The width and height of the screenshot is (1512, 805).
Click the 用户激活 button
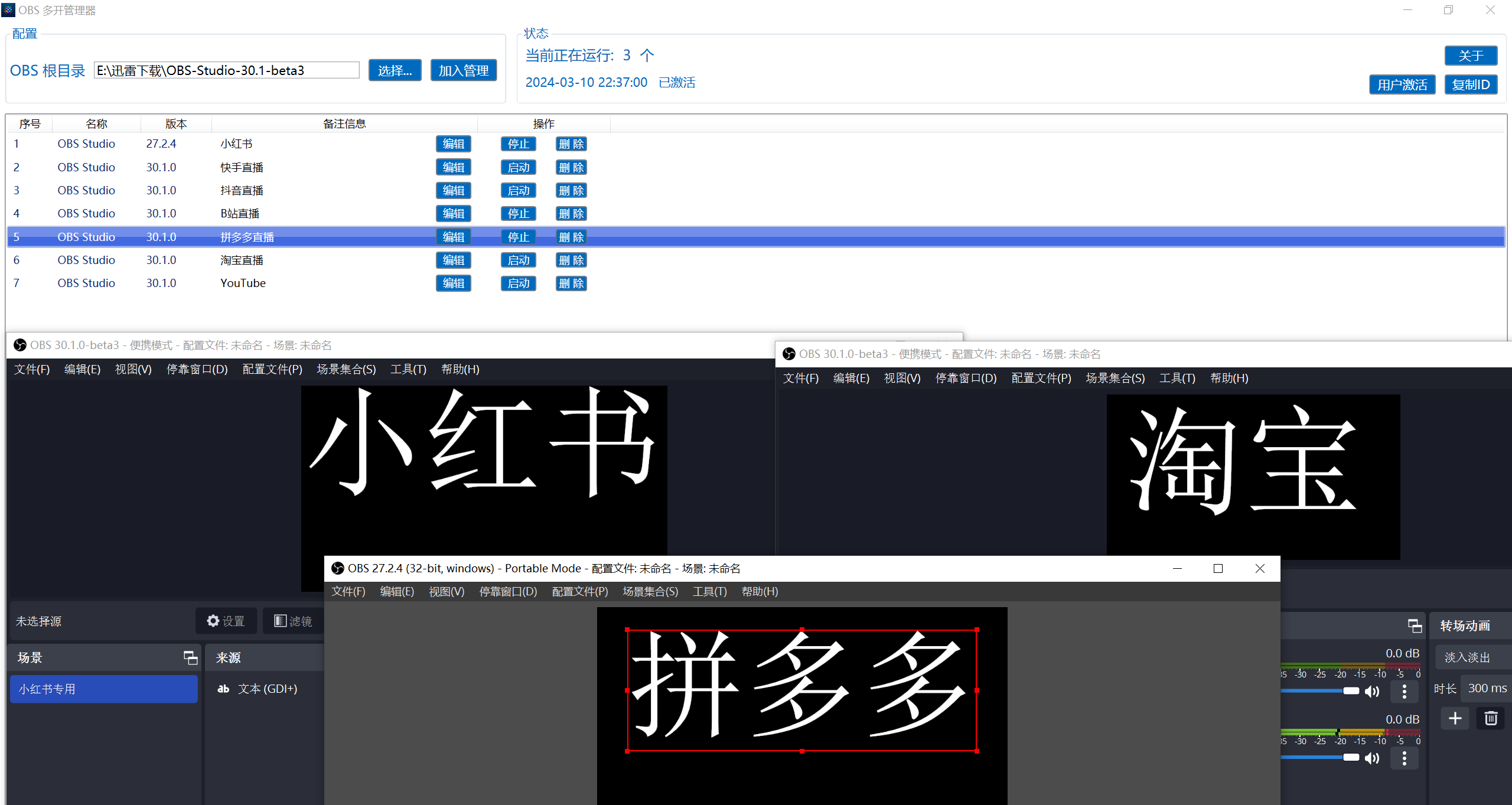[1402, 84]
